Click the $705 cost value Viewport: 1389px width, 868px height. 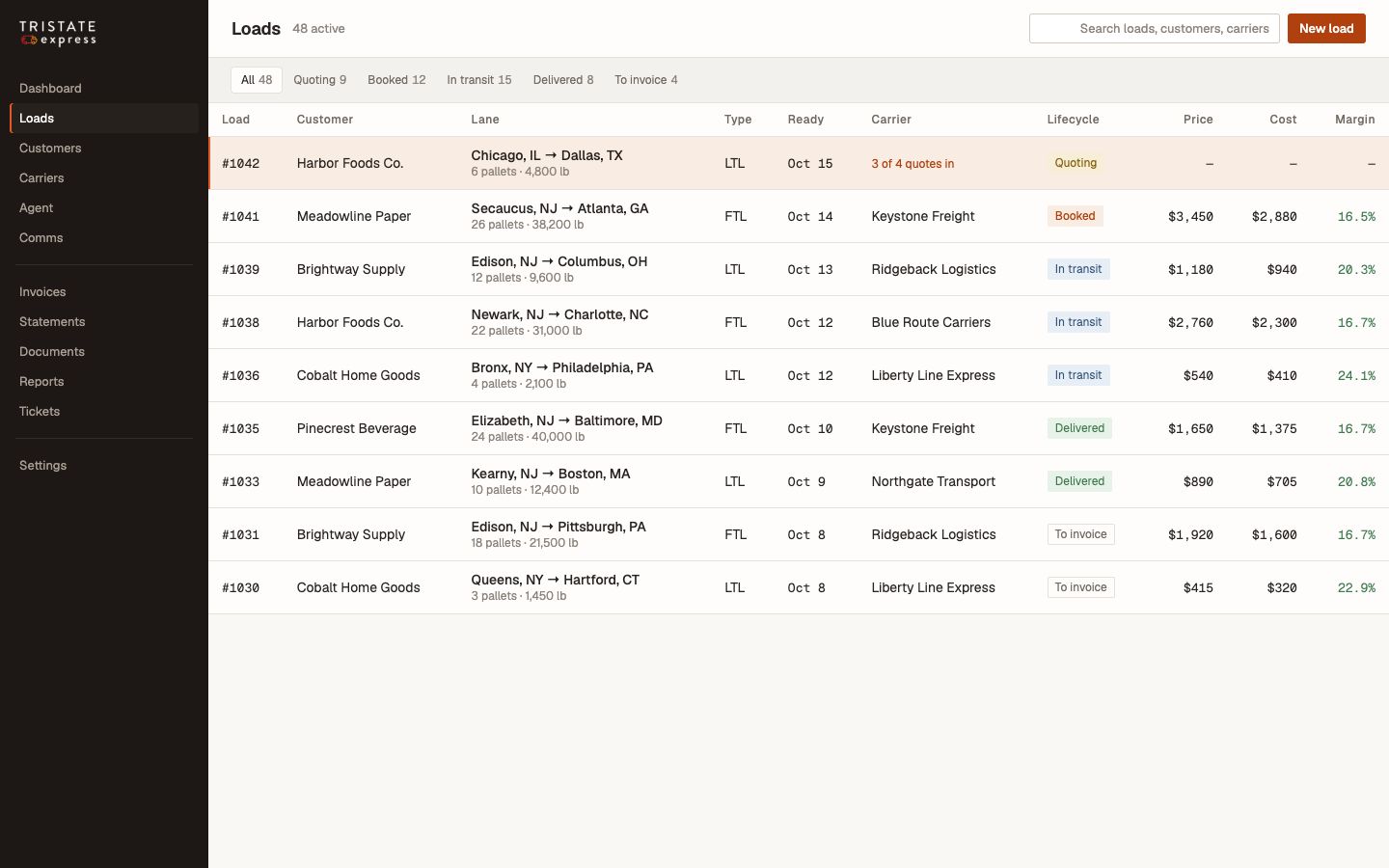tap(1281, 482)
